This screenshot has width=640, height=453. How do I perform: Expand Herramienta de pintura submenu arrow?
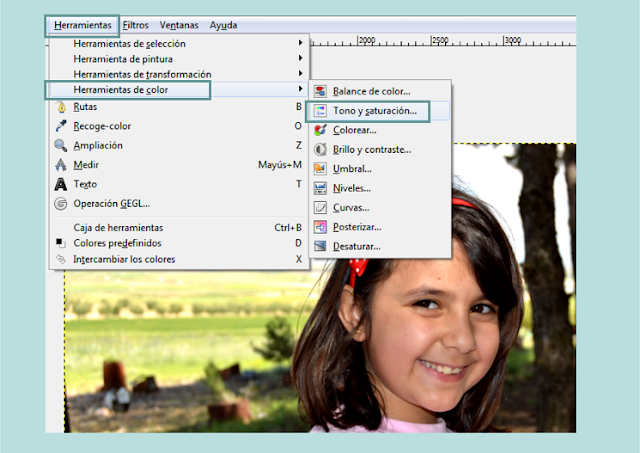300,58
